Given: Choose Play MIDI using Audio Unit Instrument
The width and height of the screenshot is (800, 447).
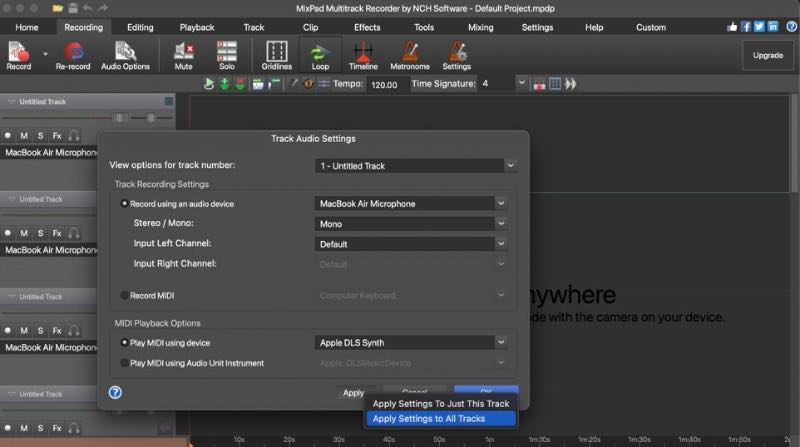Looking at the screenshot, I should 125,363.
